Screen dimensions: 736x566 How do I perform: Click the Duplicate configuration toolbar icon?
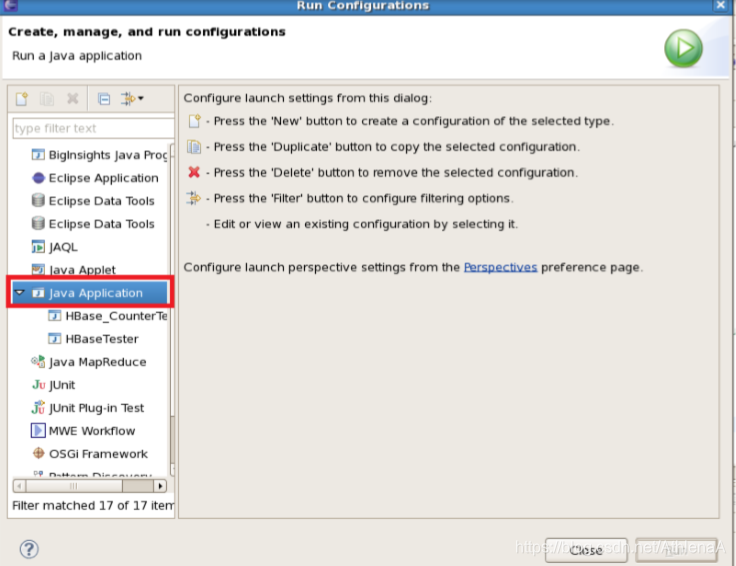(47, 99)
